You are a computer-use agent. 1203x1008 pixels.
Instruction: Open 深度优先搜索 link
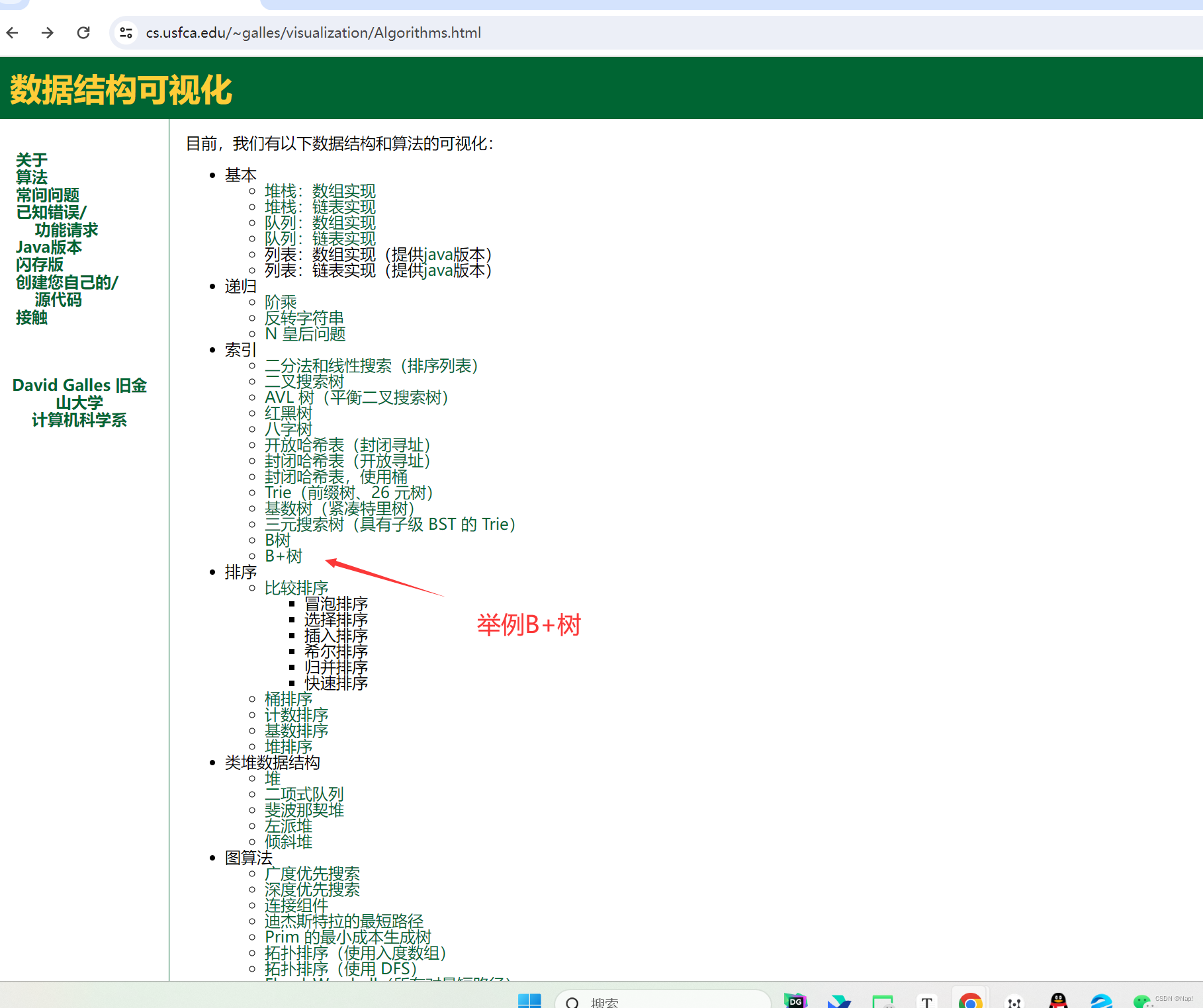[x=312, y=890]
